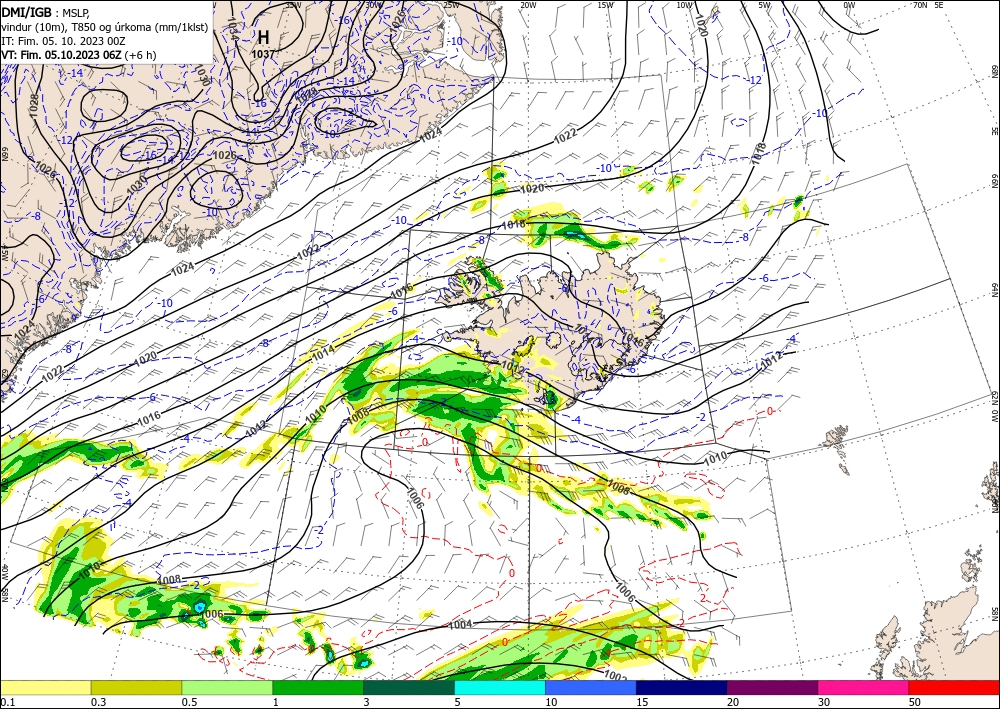Click the dark green 3–5 mm legend swatch
The width and height of the screenshot is (1000, 709).
409,687
